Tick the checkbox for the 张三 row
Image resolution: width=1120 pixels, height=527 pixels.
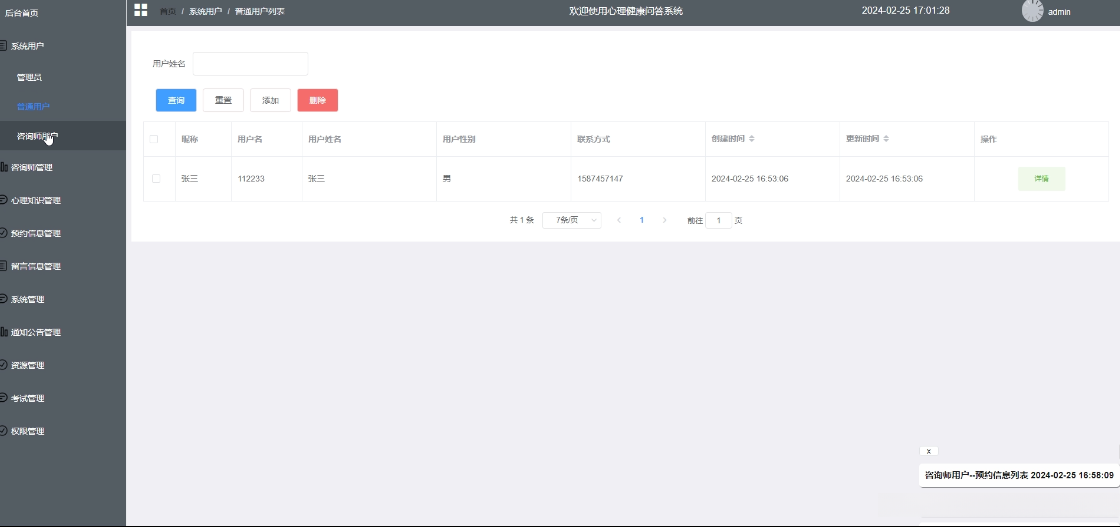click(156, 179)
